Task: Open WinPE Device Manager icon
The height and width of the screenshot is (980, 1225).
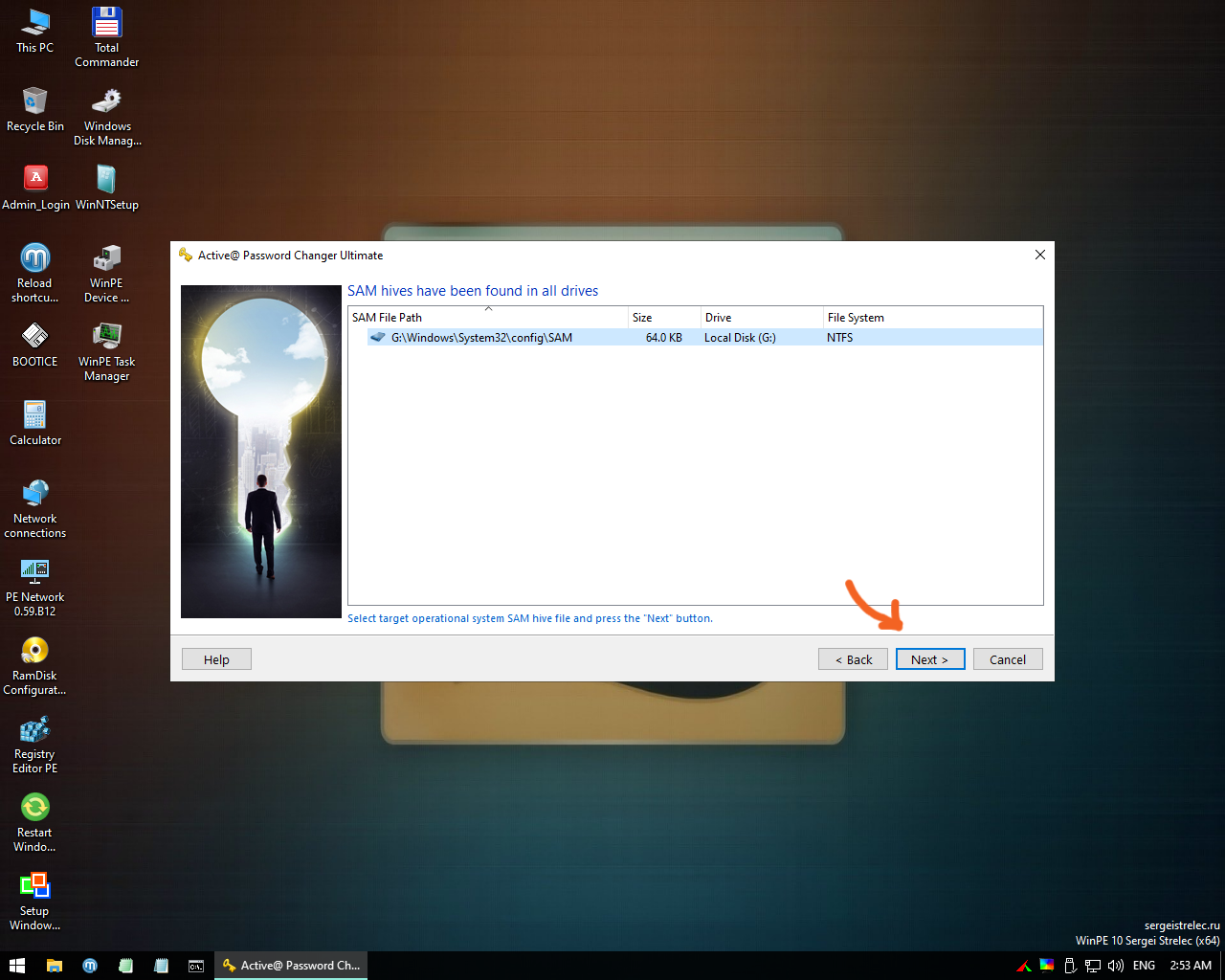Action: coord(106,273)
